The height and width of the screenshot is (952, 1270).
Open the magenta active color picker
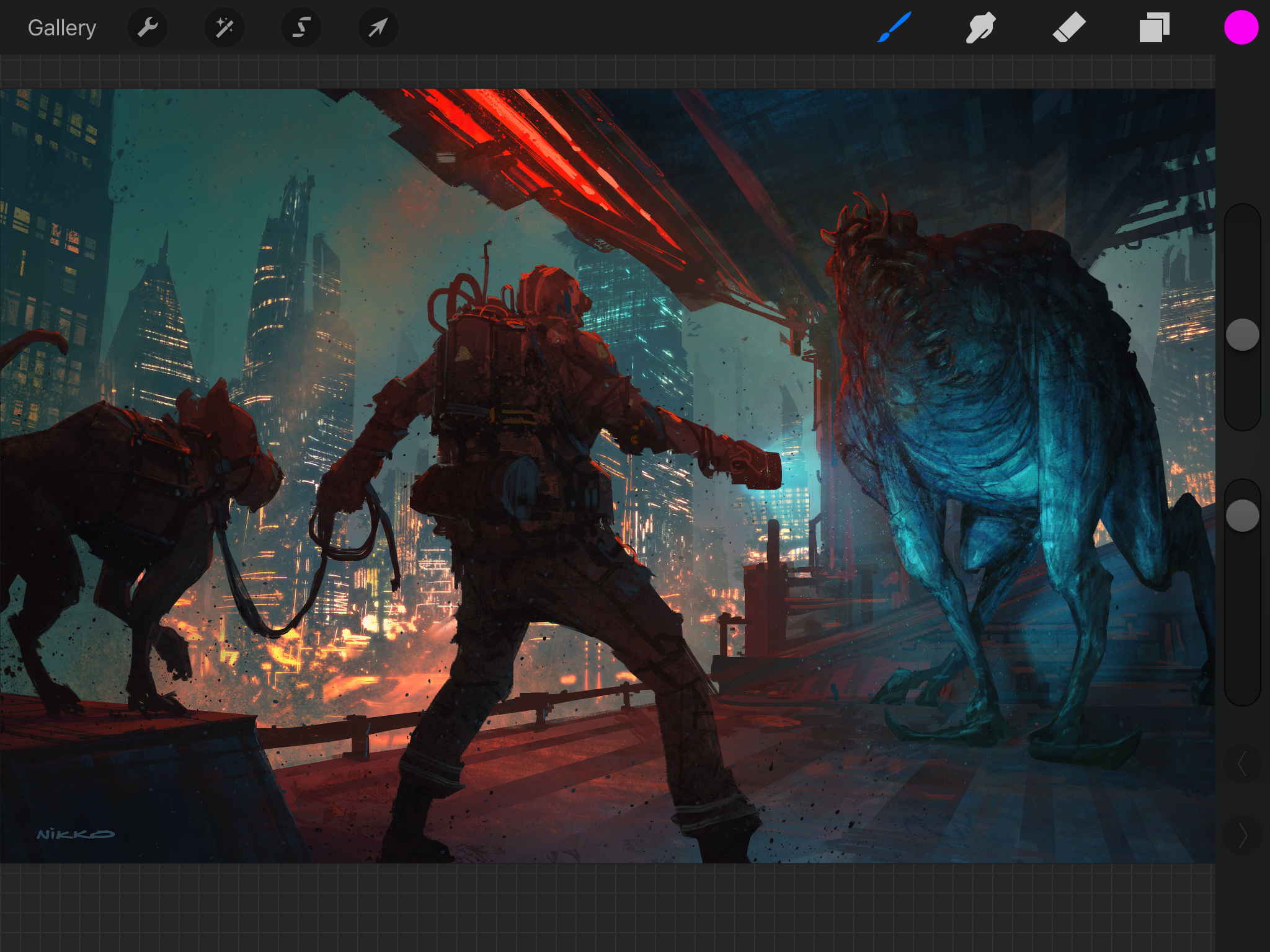[1241, 28]
